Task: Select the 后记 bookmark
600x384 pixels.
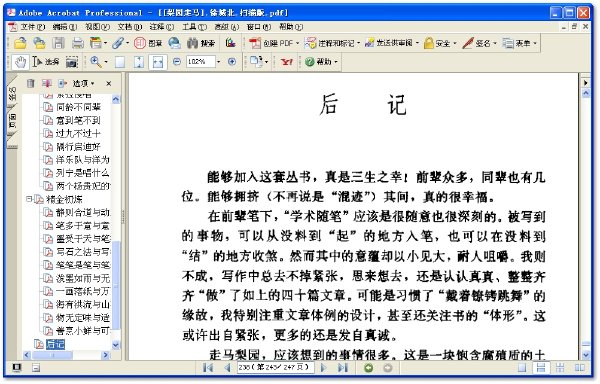Action: 55,344
